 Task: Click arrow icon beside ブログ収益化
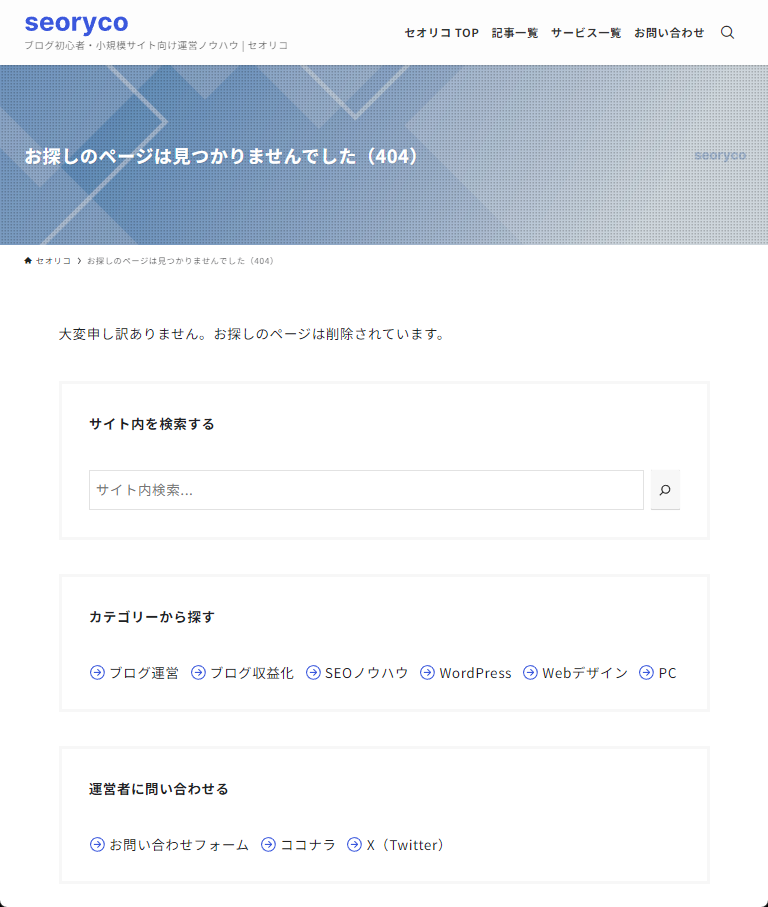pos(198,672)
